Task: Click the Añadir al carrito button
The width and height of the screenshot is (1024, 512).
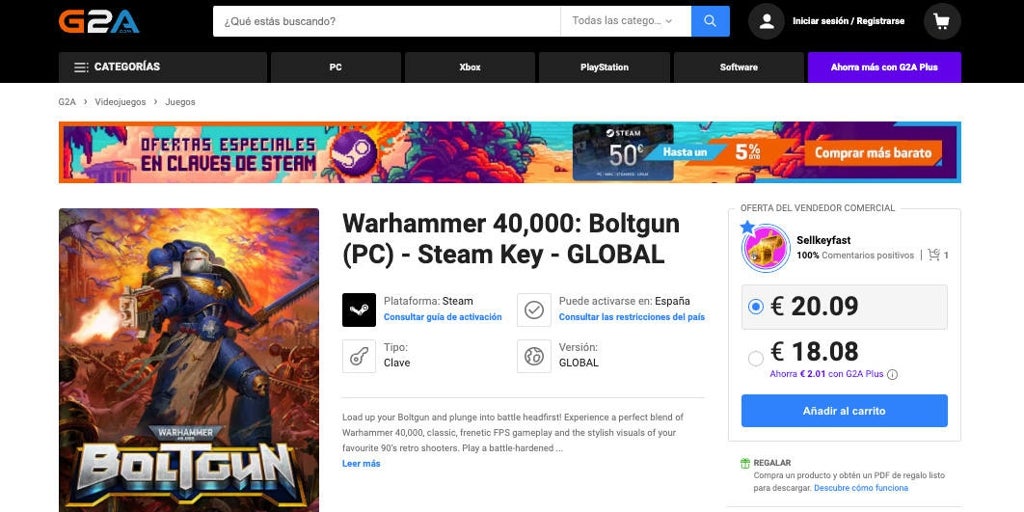Action: [x=844, y=411]
